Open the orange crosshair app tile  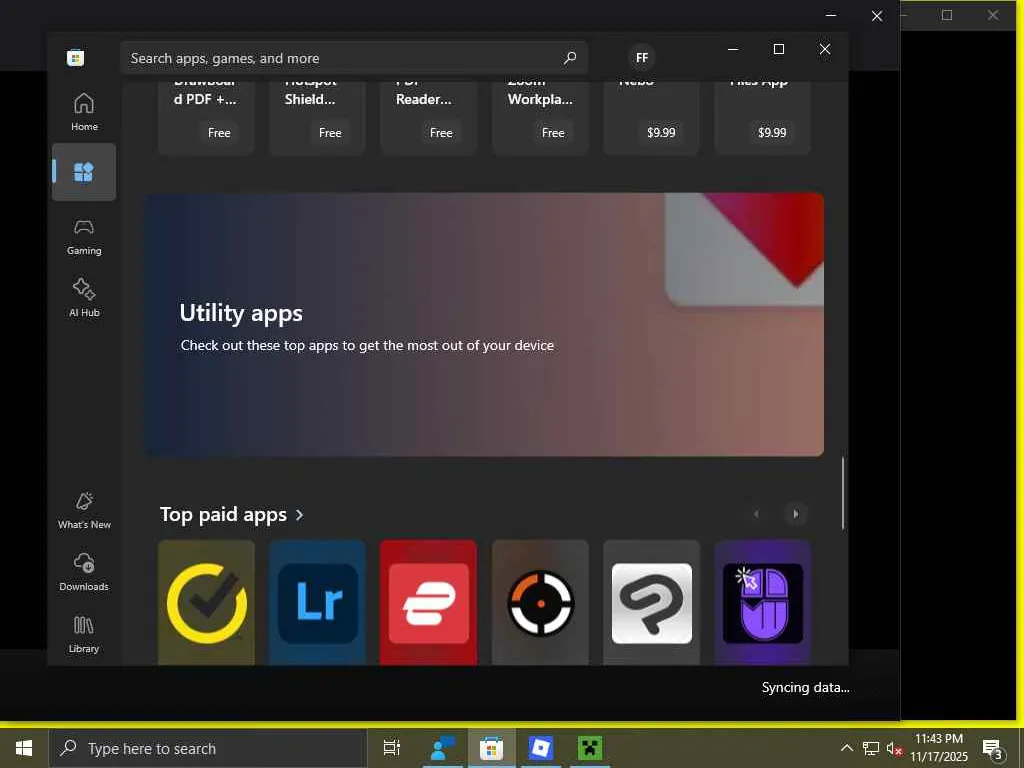(540, 603)
